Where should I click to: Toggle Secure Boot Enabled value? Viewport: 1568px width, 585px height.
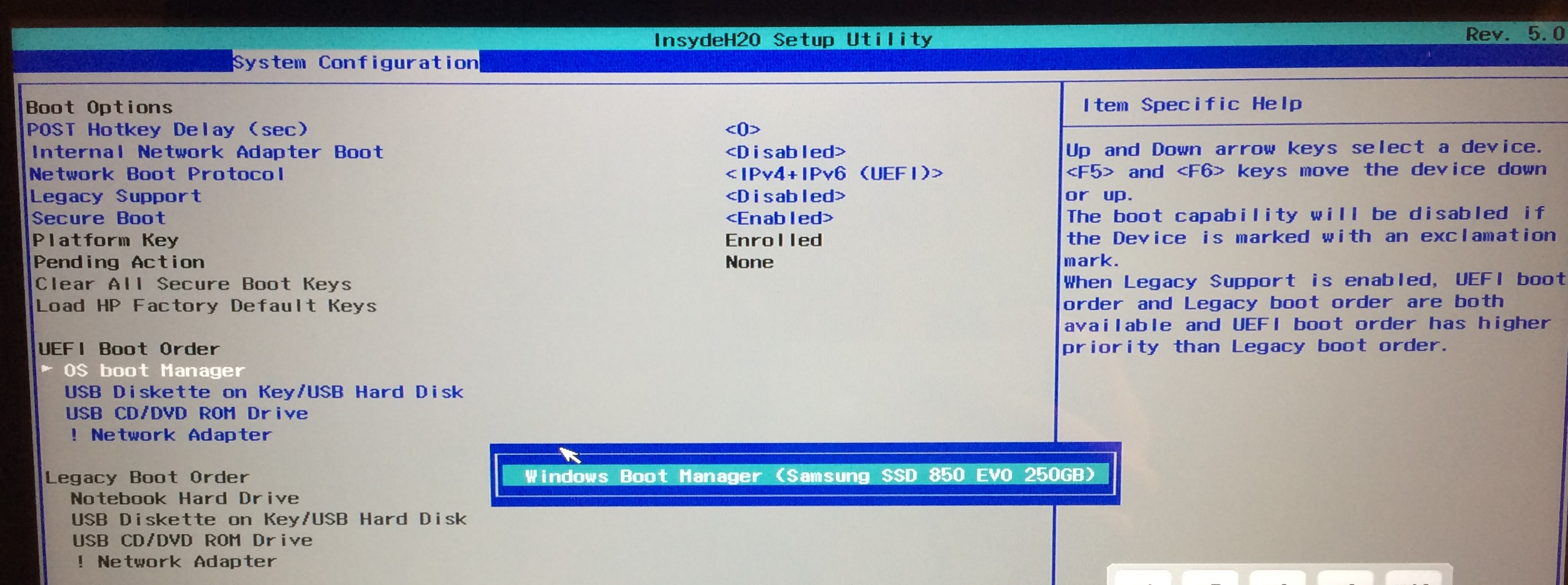click(x=778, y=218)
